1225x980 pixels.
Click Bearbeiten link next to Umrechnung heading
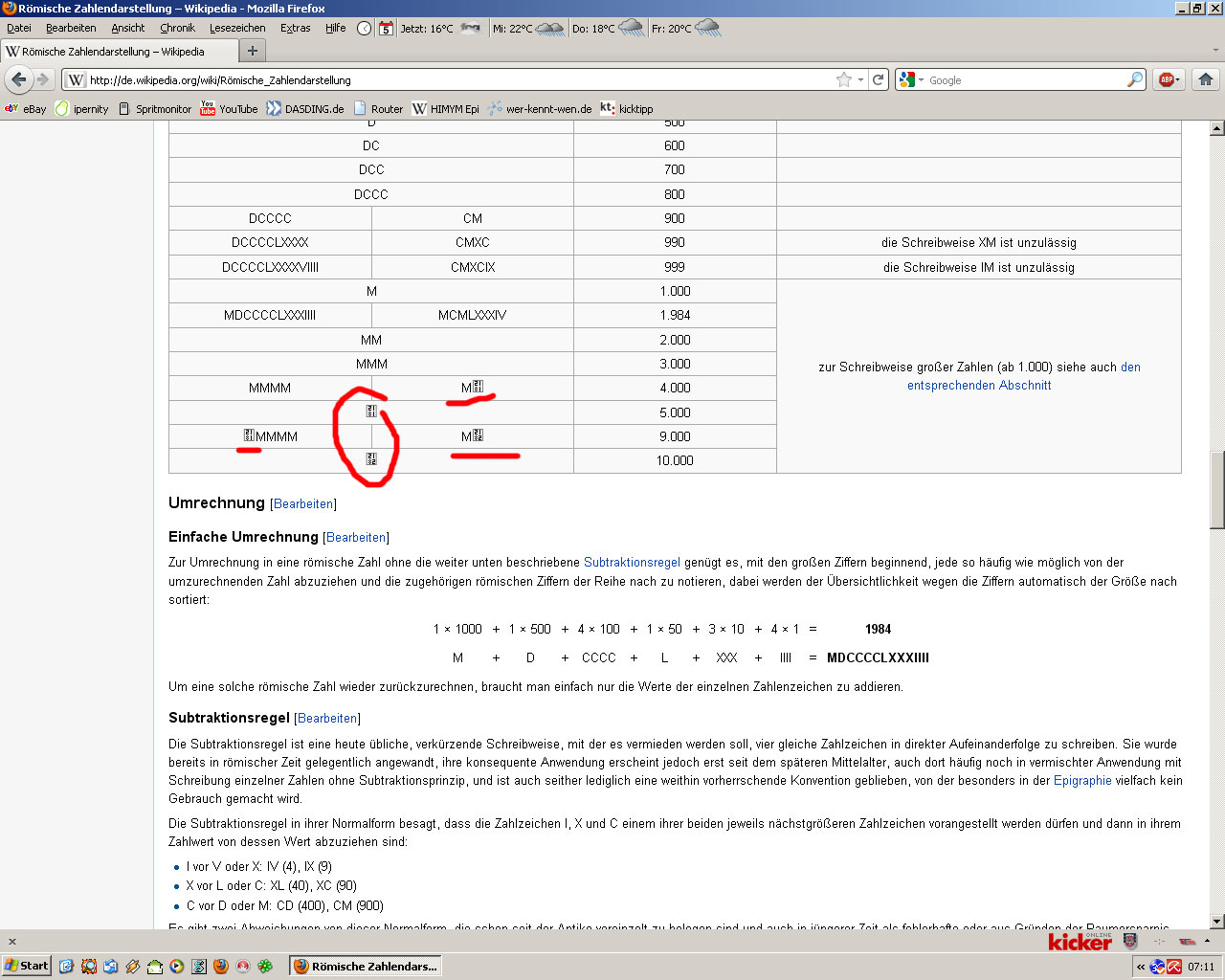click(303, 503)
